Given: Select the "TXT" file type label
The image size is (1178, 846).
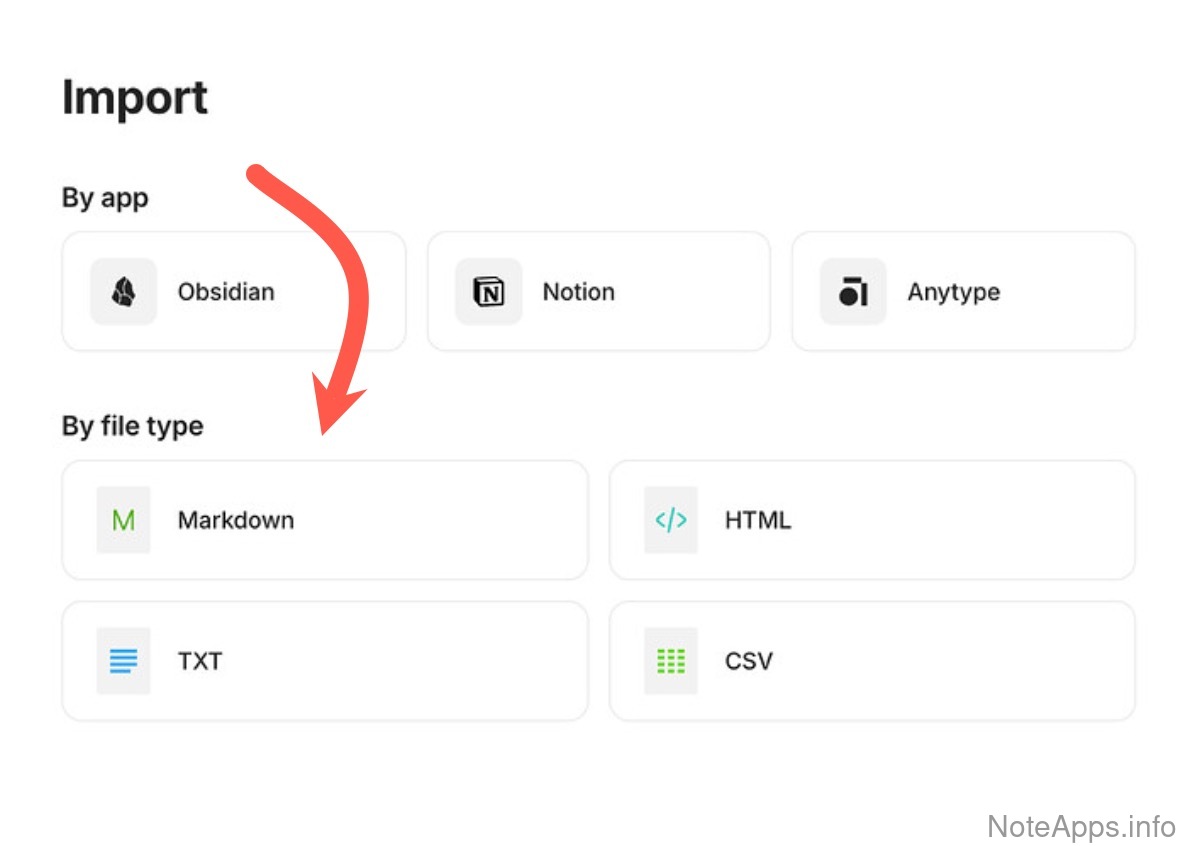Looking at the screenshot, I should click(200, 661).
